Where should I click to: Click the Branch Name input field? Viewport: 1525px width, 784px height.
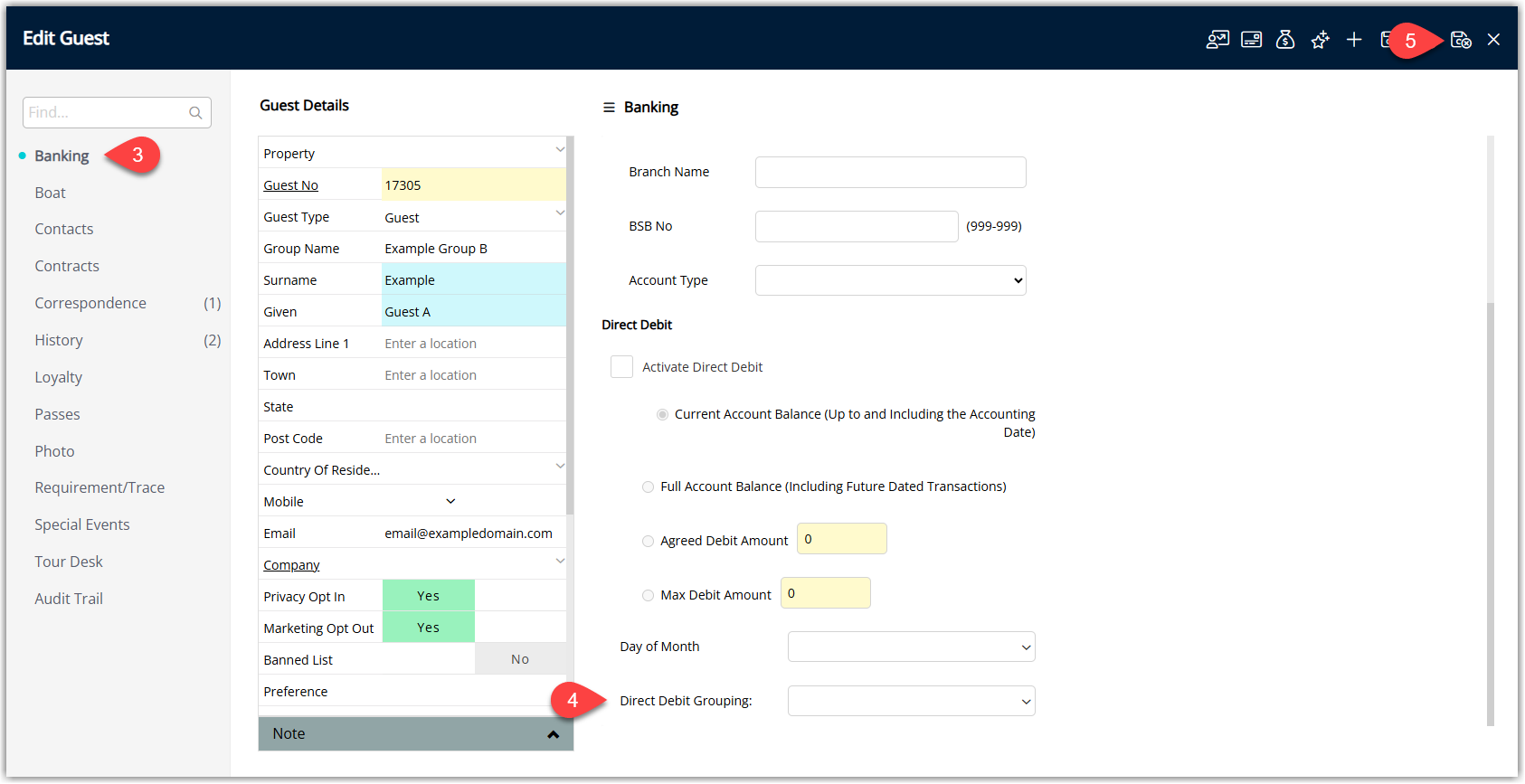point(891,172)
